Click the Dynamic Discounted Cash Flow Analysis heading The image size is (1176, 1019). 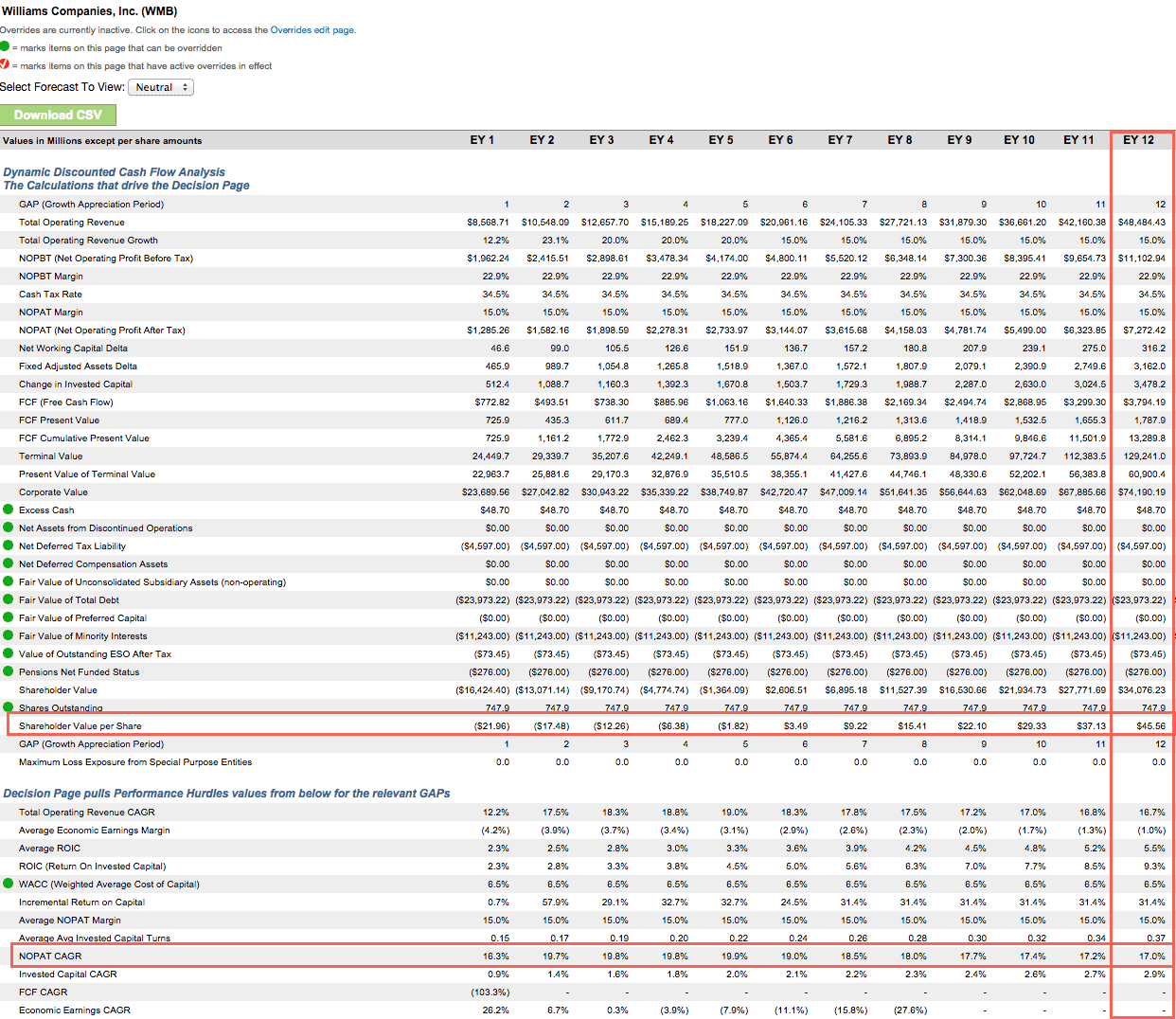pos(114,172)
